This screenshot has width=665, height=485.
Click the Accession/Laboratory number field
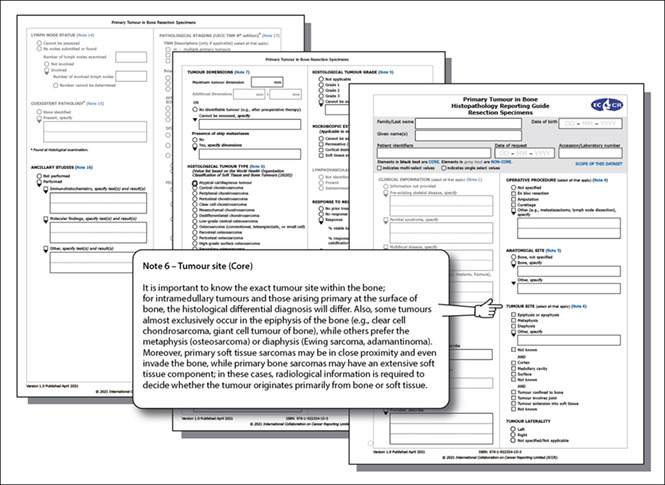pyautogui.click(x=590, y=153)
